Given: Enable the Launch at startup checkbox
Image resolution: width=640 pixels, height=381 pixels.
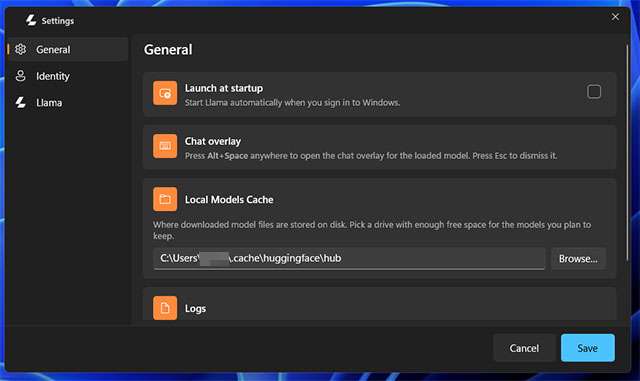Looking at the screenshot, I should tap(594, 91).
